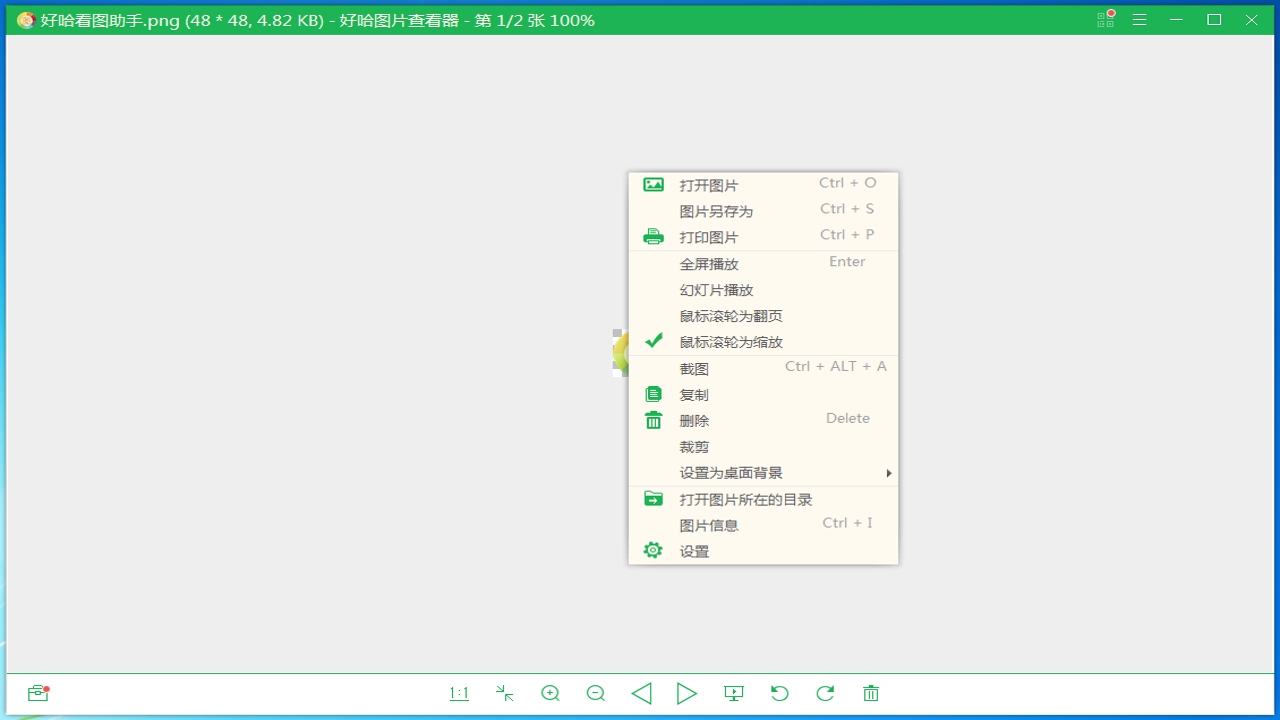The height and width of the screenshot is (720, 1280).
Task: Open 设置 with the gear icon
Action: pos(654,551)
